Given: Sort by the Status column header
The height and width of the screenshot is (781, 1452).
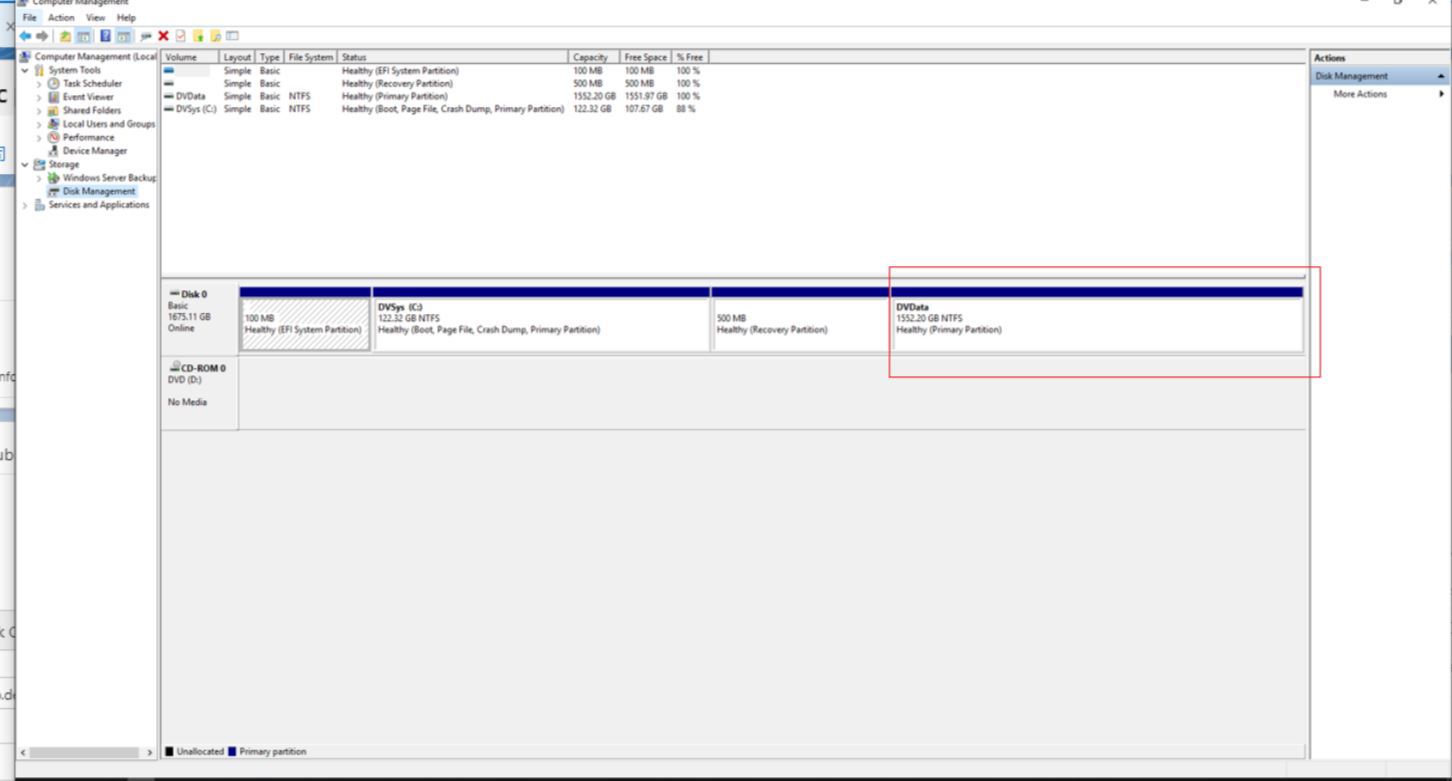Looking at the screenshot, I should pyautogui.click(x=453, y=58).
